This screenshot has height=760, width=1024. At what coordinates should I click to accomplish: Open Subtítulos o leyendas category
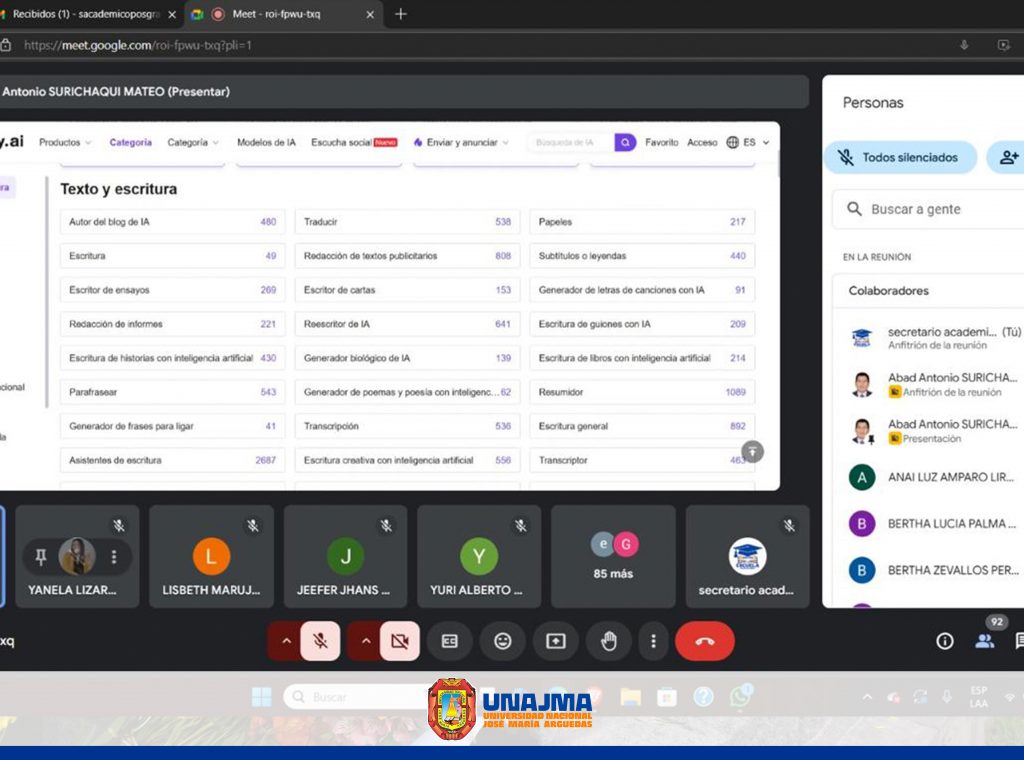642,256
